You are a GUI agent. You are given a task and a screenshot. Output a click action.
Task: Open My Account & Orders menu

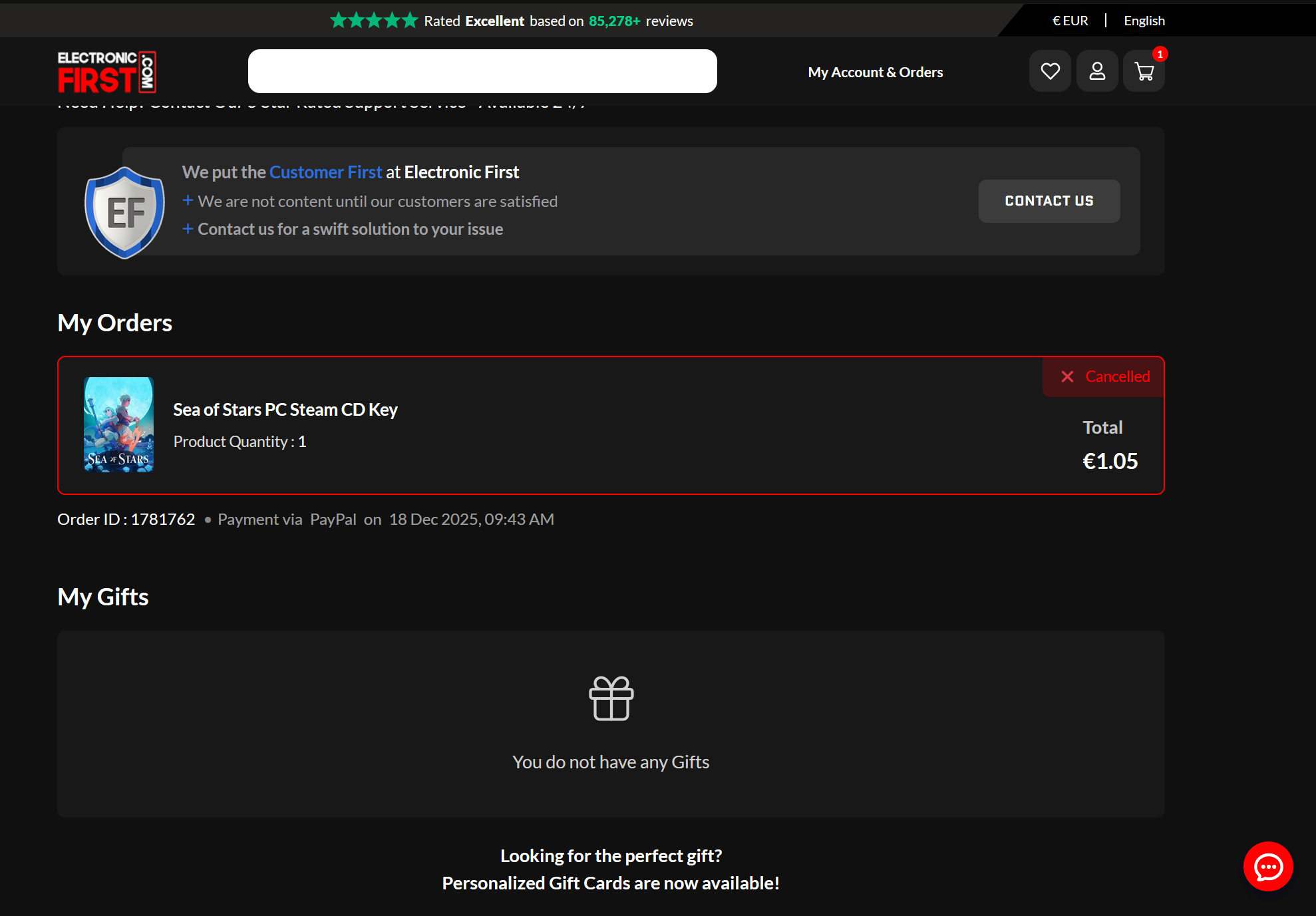pos(875,72)
